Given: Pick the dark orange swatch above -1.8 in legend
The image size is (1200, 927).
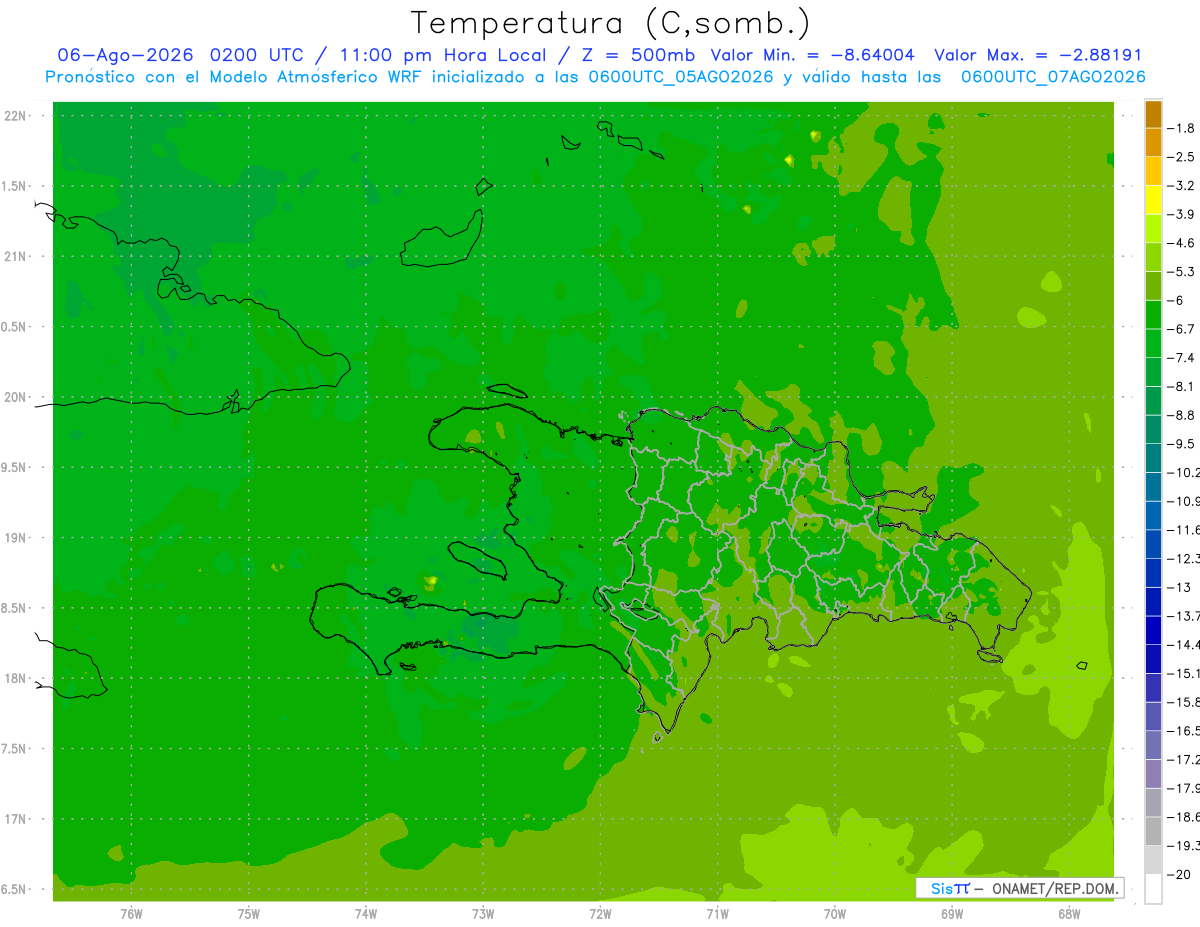Looking at the screenshot, I should point(1153,113).
